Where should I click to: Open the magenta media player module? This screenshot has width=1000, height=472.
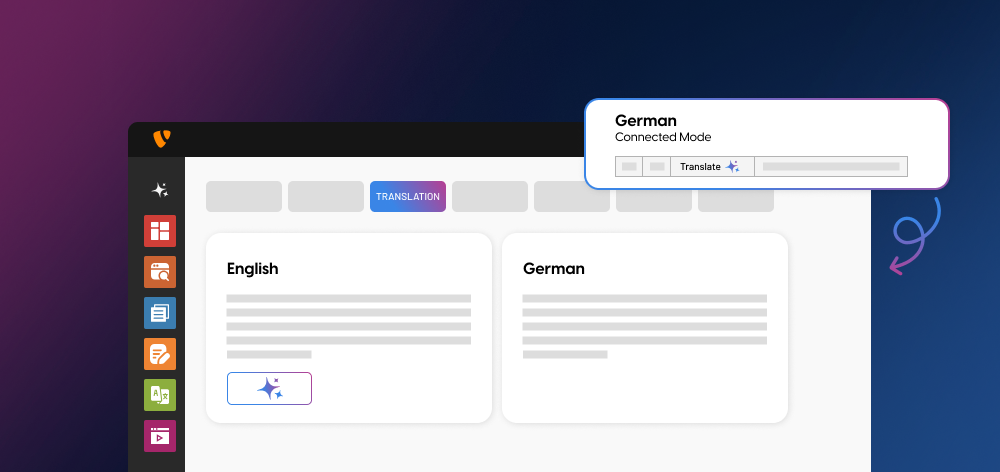(x=159, y=436)
